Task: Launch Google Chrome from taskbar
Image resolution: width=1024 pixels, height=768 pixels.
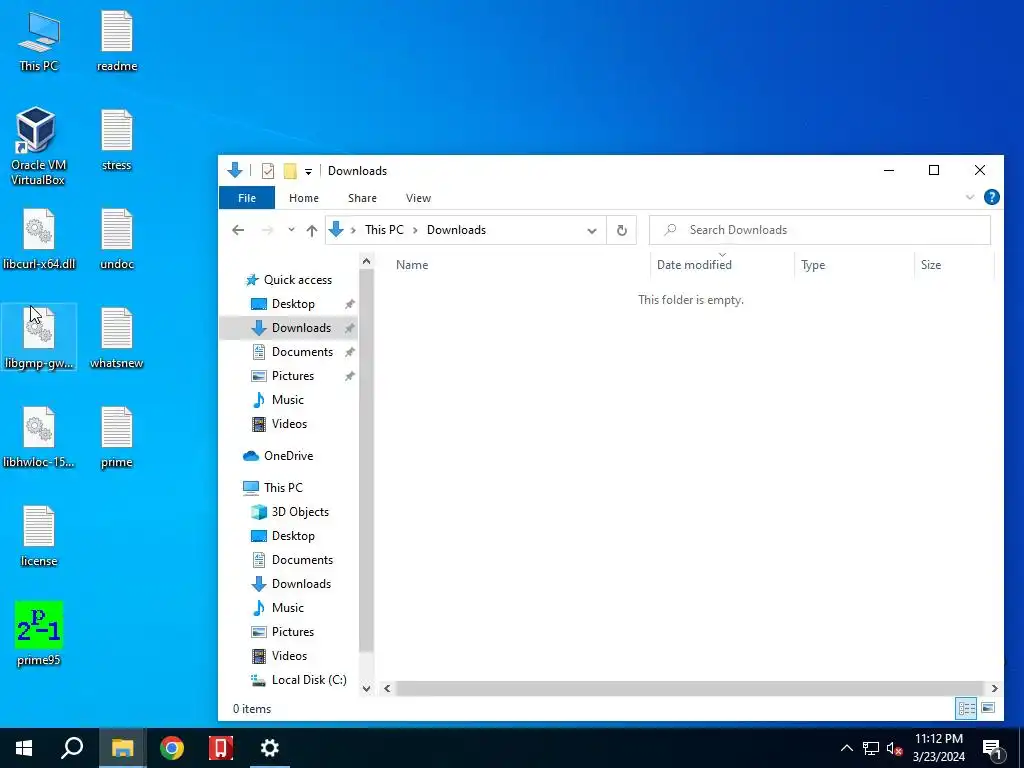Action: click(x=172, y=748)
